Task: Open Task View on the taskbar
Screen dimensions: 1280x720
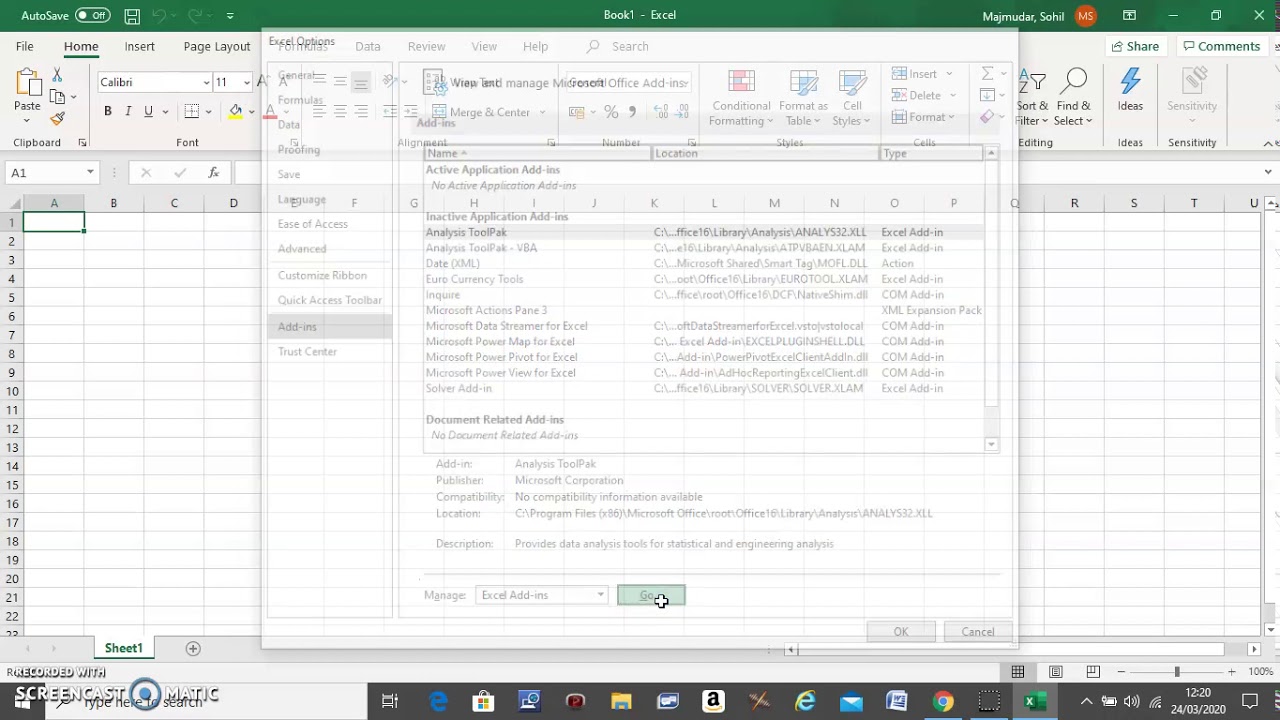Action: click(x=390, y=701)
